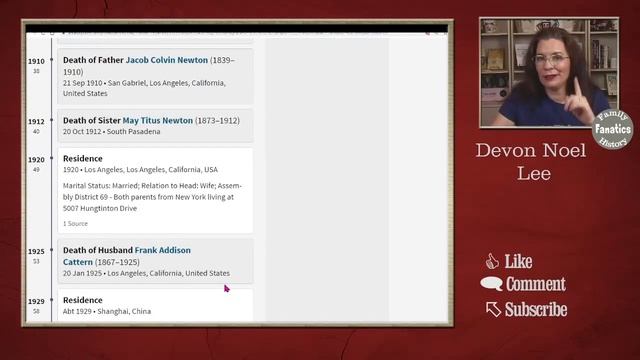Click the 'Death of Father' event text
The image size is (640, 360).
pyautogui.click(x=93, y=60)
